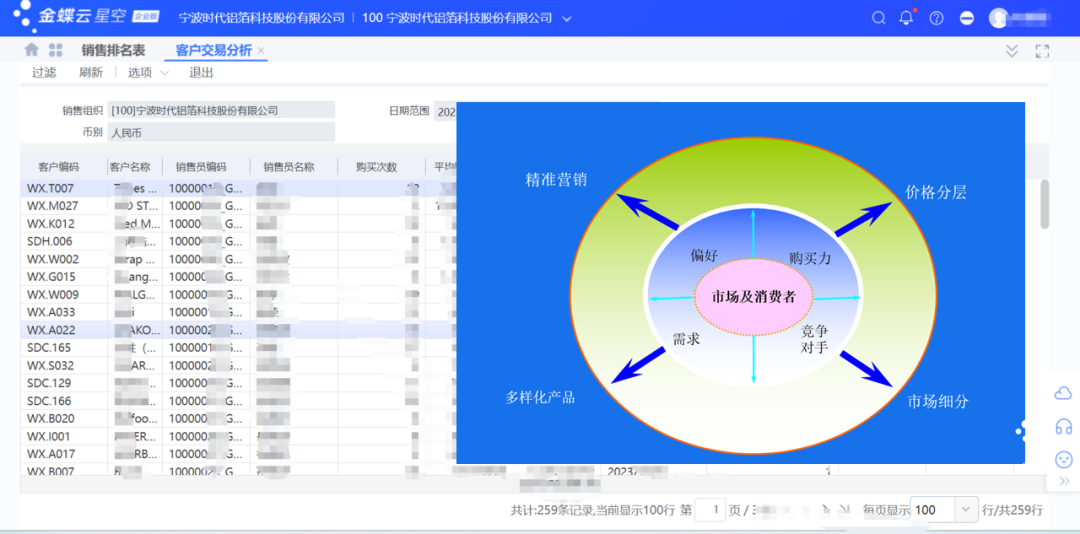The width and height of the screenshot is (1080, 534).
Task: Close the 客户交易分析 tab
Action: pyautogui.click(x=261, y=50)
